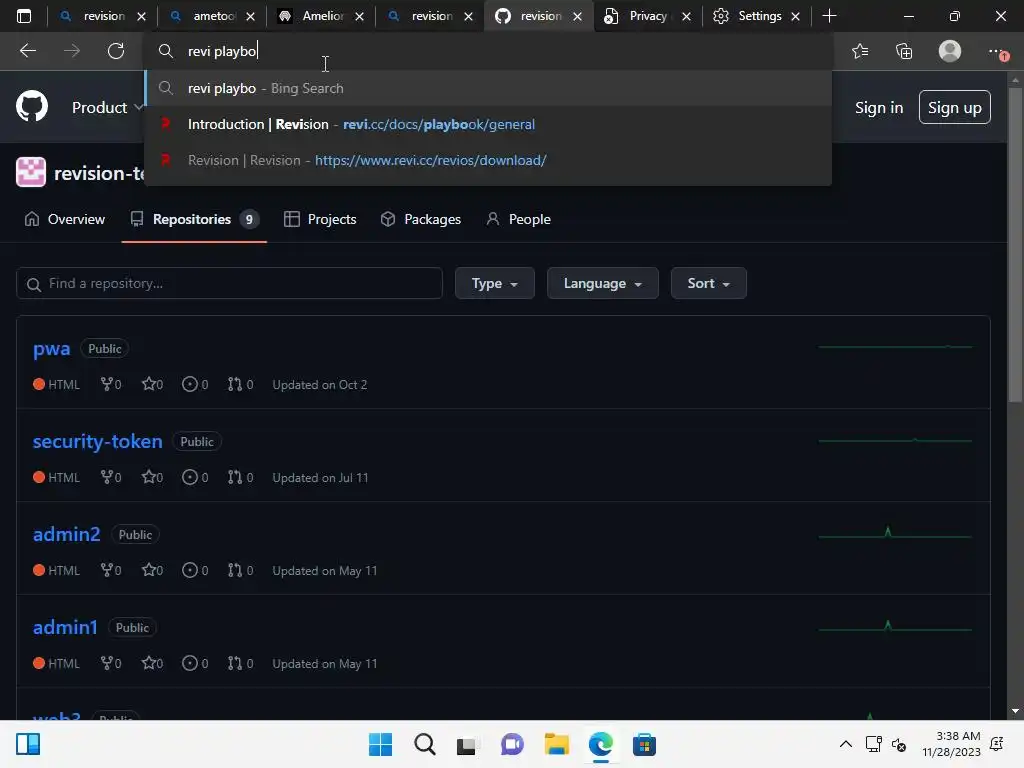Screen dimensions: 1024x768
Task: Close the ametool search tab
Action: coord(250,16)
